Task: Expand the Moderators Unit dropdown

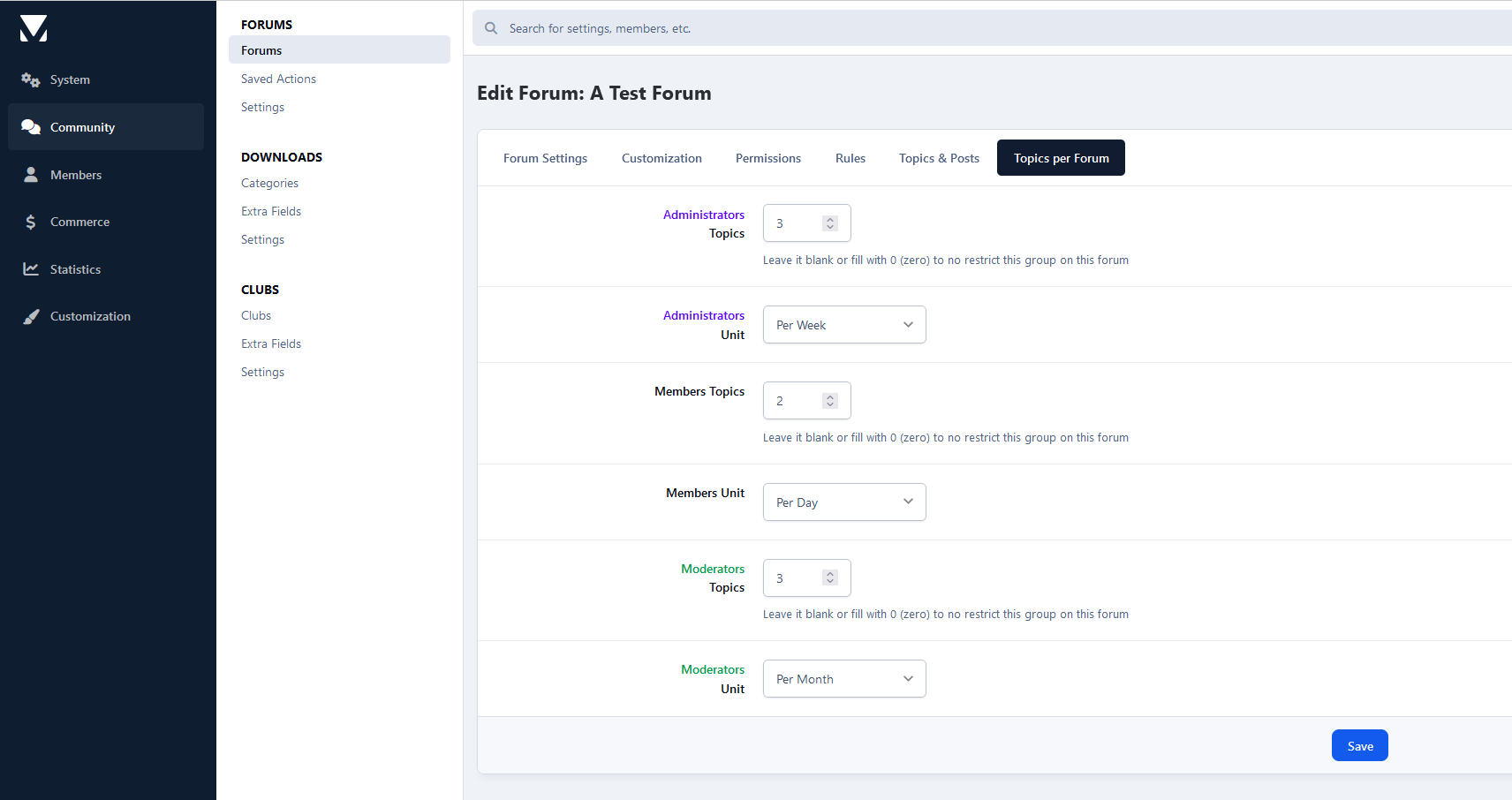Action: (843, 679)
